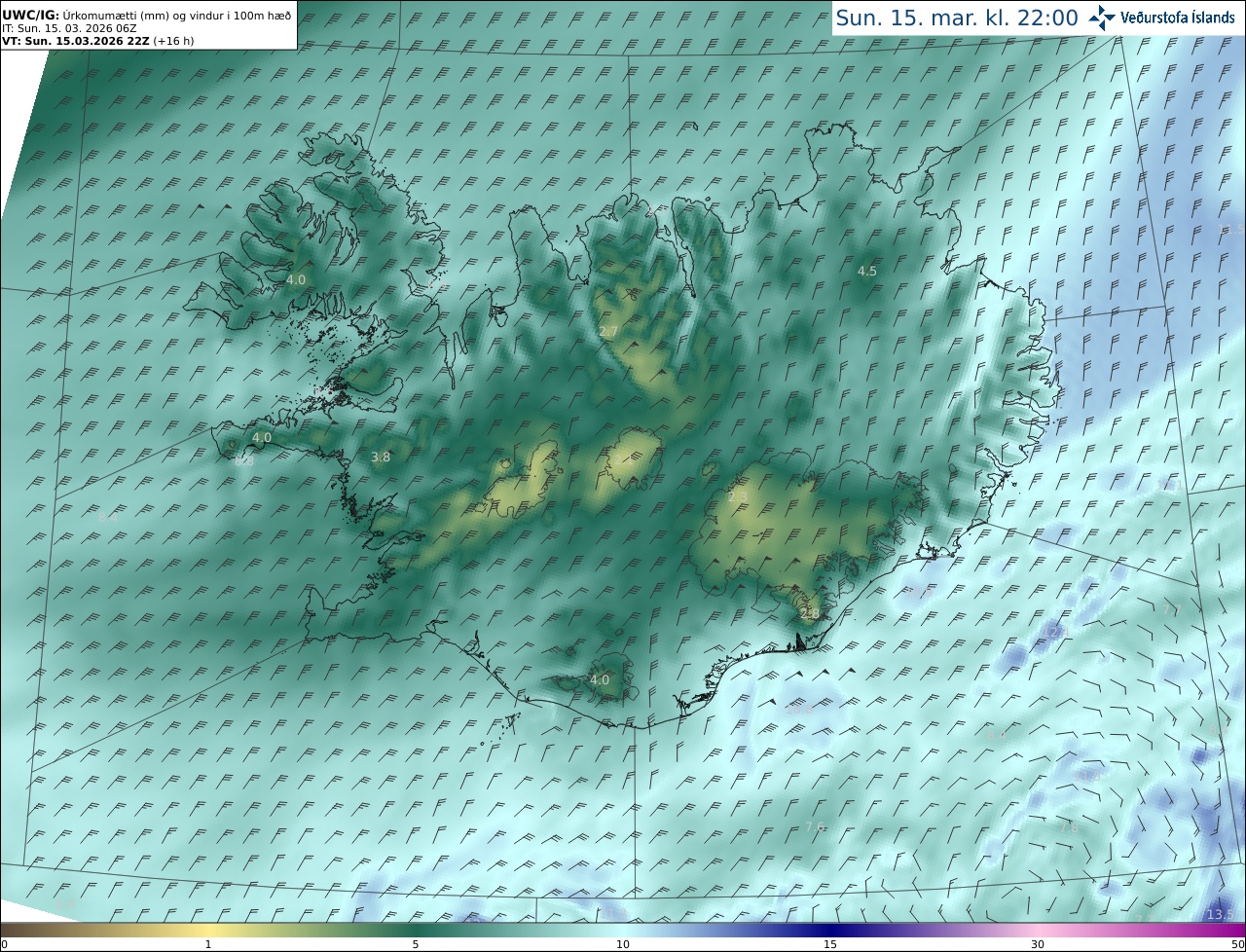Click the colour scale tick labelled 5
The height and width of the screenshot is (952, 1246).
[416, 943]
